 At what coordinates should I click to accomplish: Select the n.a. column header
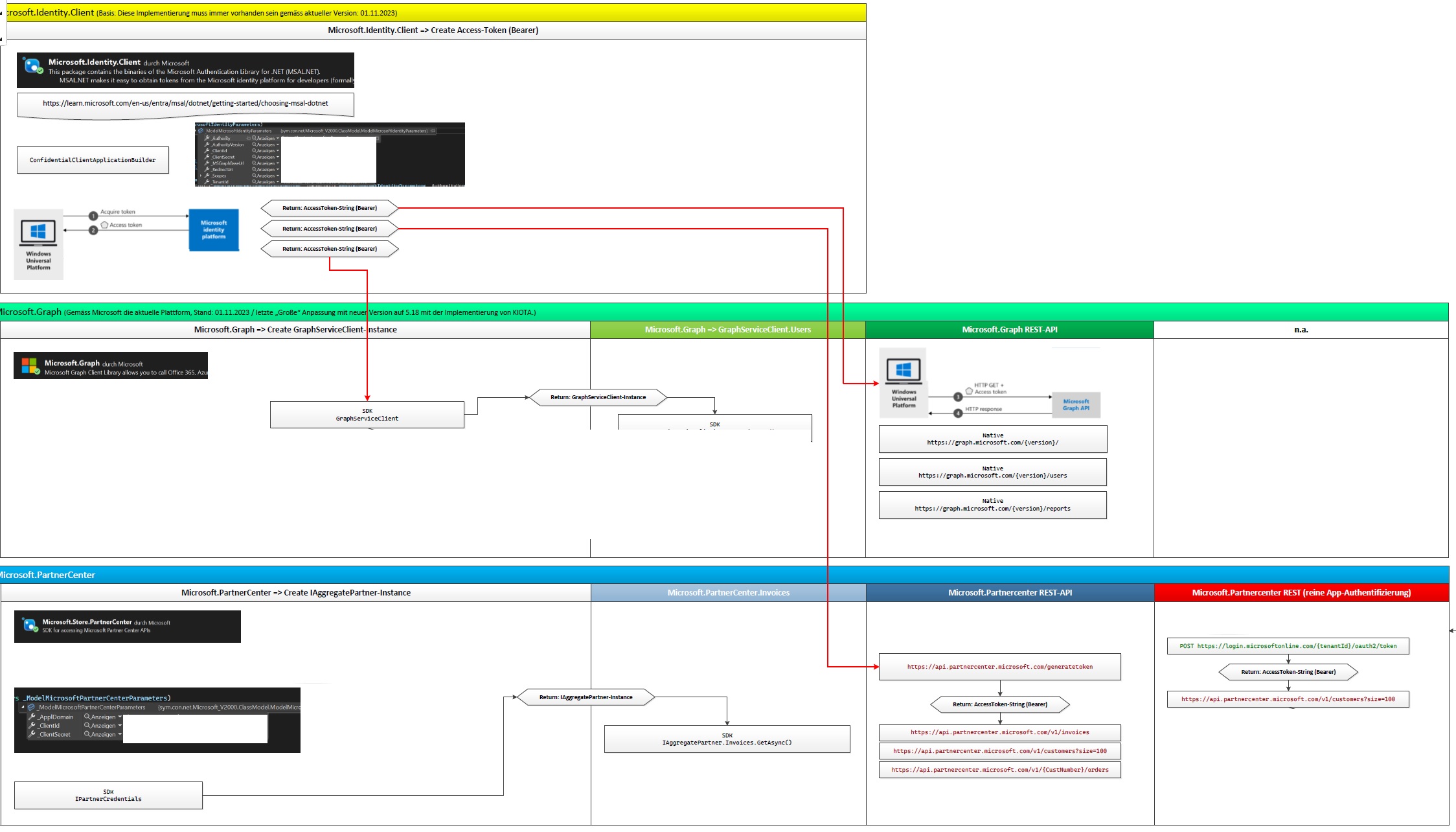(1301, 330)
